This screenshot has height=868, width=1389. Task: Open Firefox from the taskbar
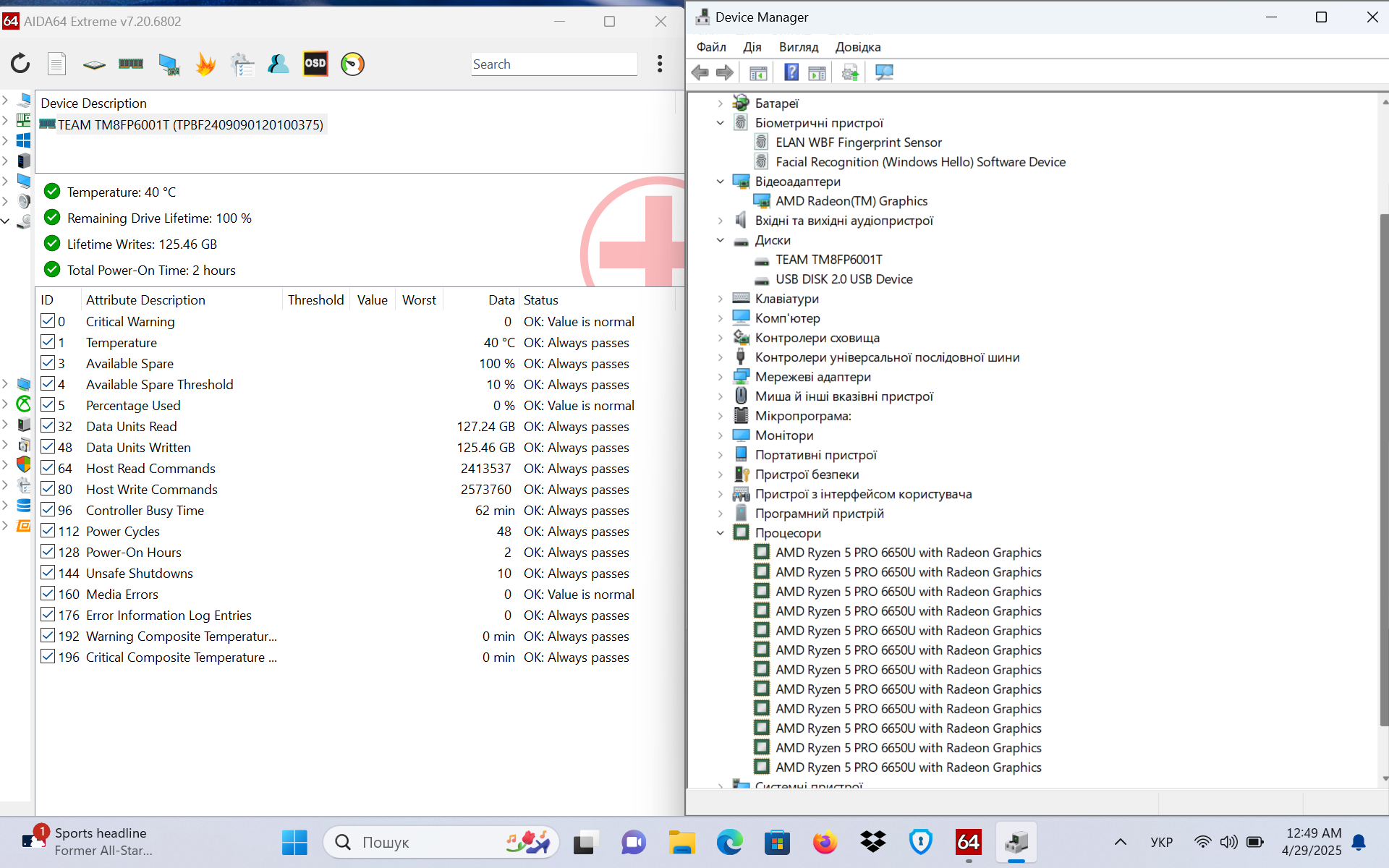pos(825,842)
